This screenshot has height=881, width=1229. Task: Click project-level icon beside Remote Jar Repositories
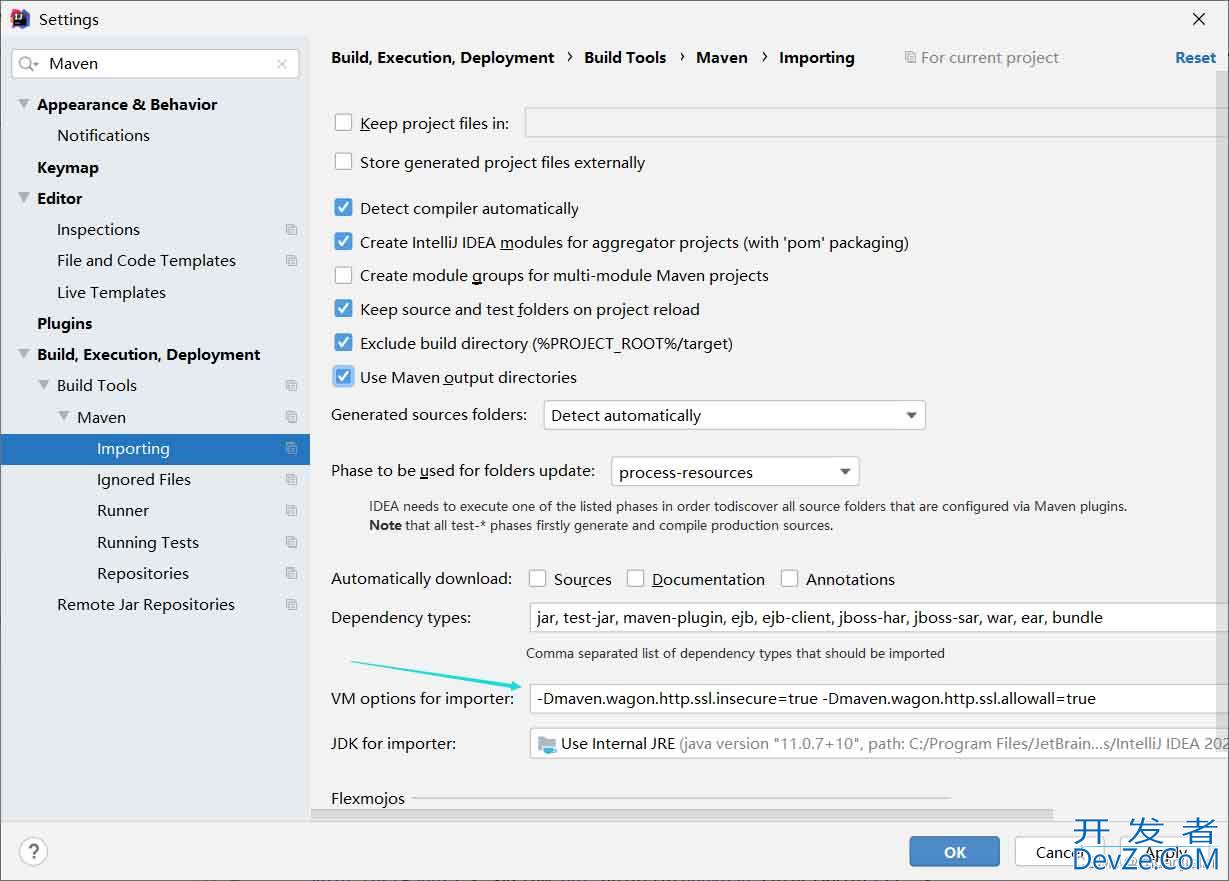291,604
